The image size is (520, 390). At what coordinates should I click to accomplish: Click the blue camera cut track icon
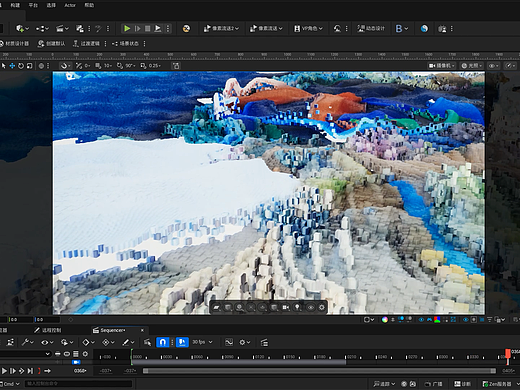pos(76,362)
